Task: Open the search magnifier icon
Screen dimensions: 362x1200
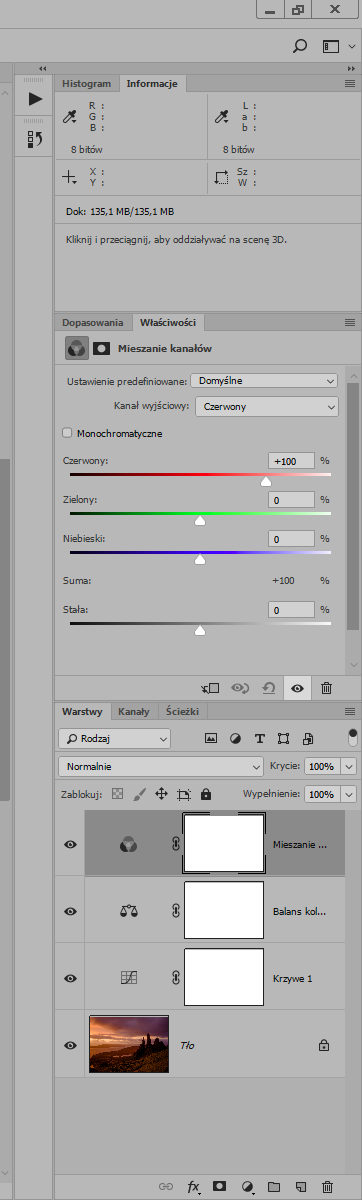Action: pyautogui.click(x=299, y=46)
